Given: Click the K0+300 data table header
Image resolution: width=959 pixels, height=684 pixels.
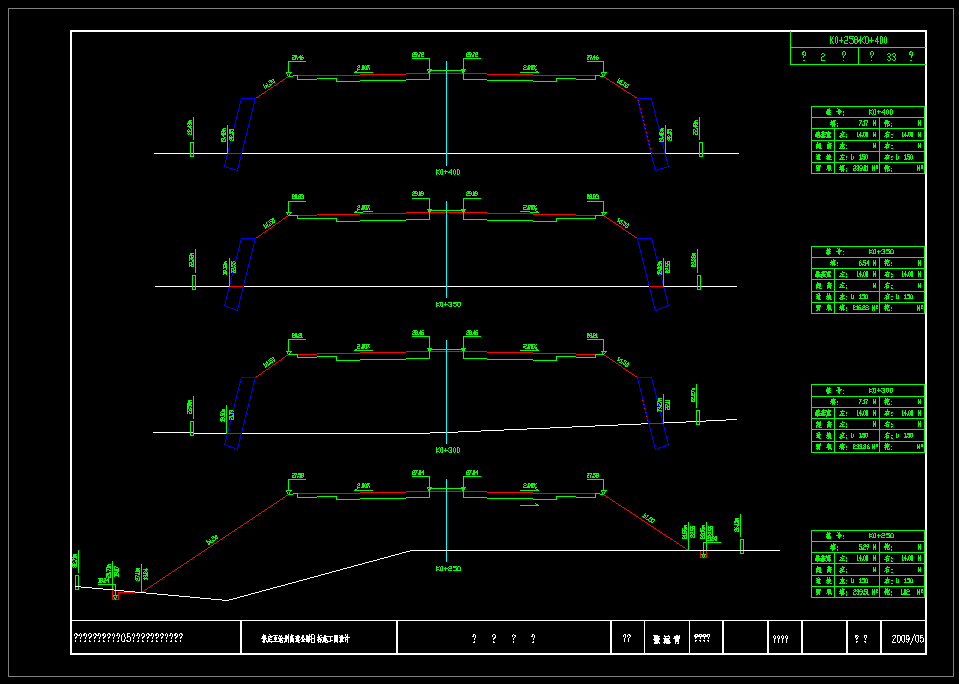Looking at the screenshot, I should [867, 389].
